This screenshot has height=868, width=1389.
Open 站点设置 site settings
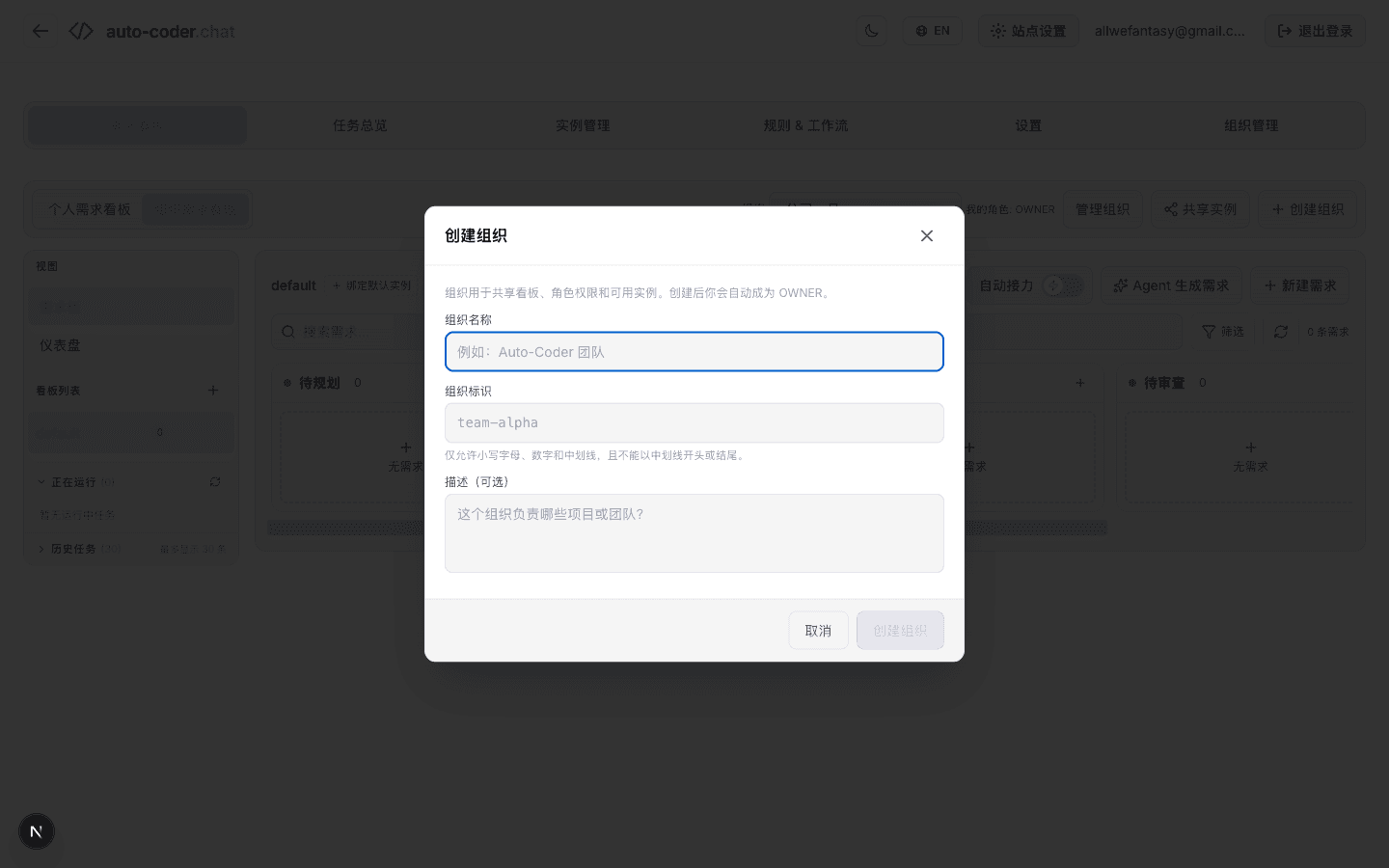pos(1028,30)
